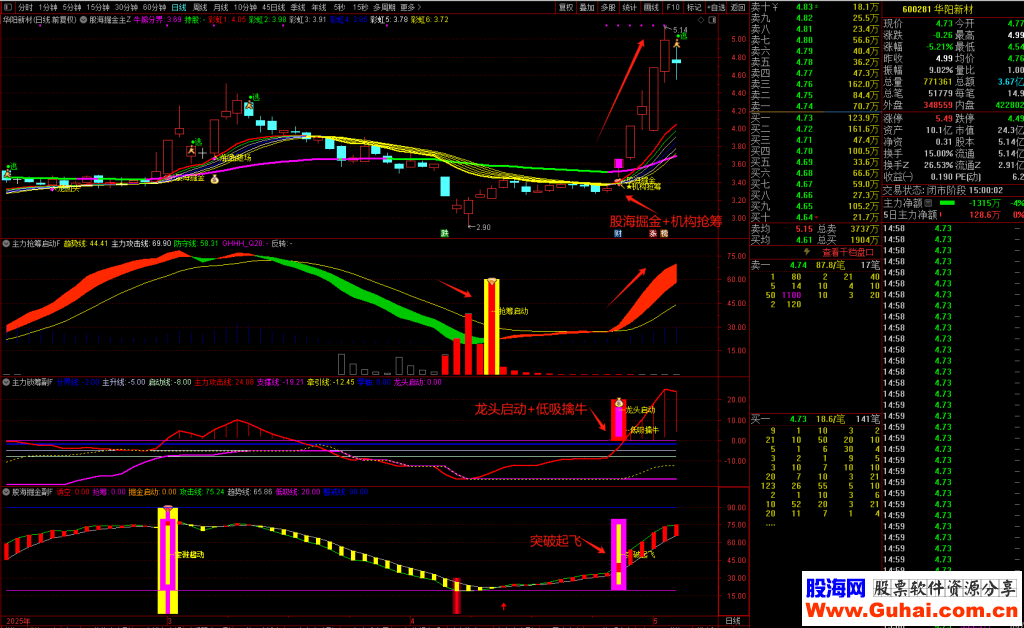Select the 15秒 period tab
This screenshot has height=628, width=1024.
pos(360,7)
